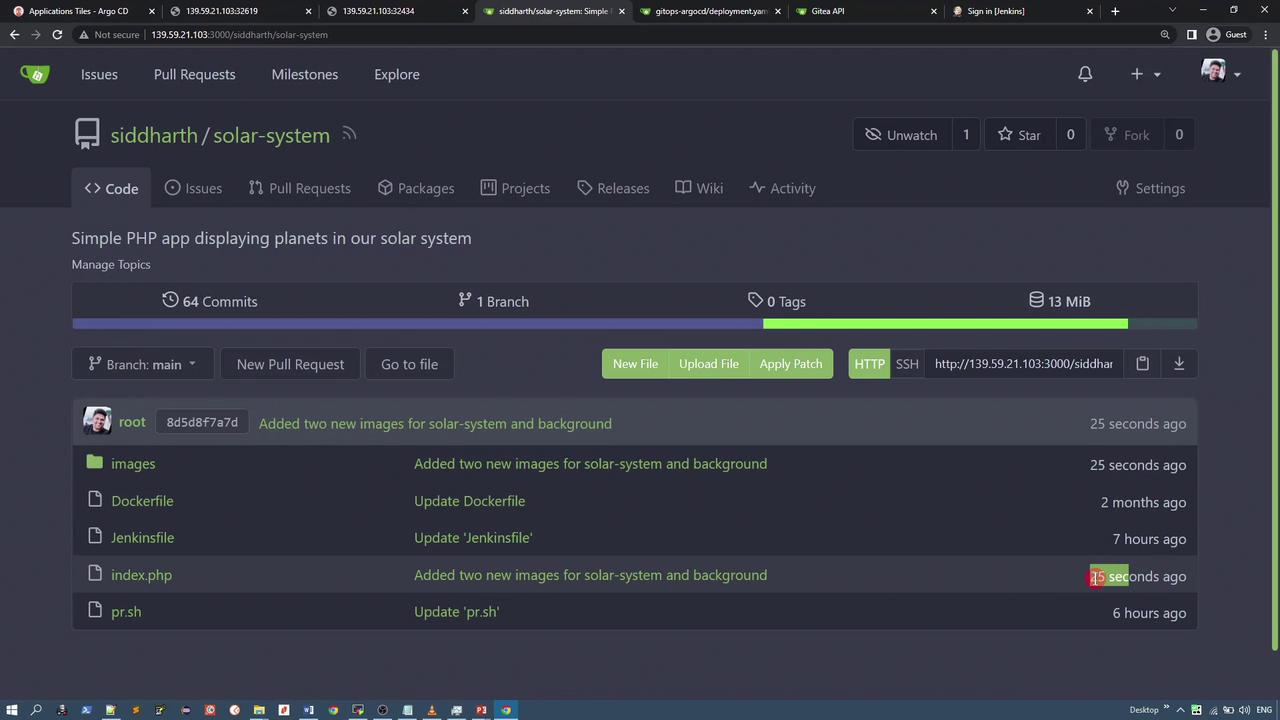
Task: Expand the Branch: main dropdown
Action: [x=142, y=364]
